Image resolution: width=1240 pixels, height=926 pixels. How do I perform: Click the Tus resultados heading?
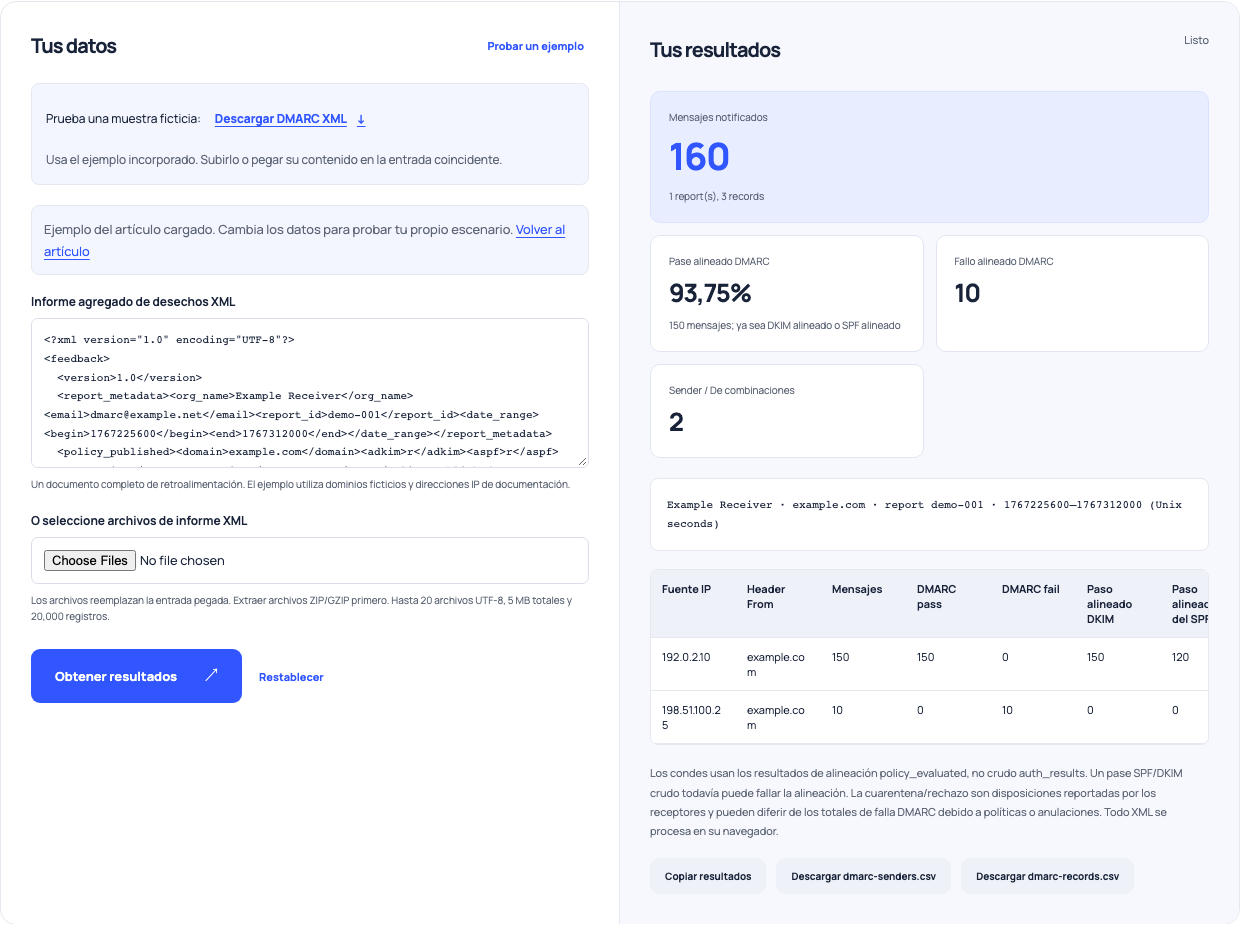point(715,50)
